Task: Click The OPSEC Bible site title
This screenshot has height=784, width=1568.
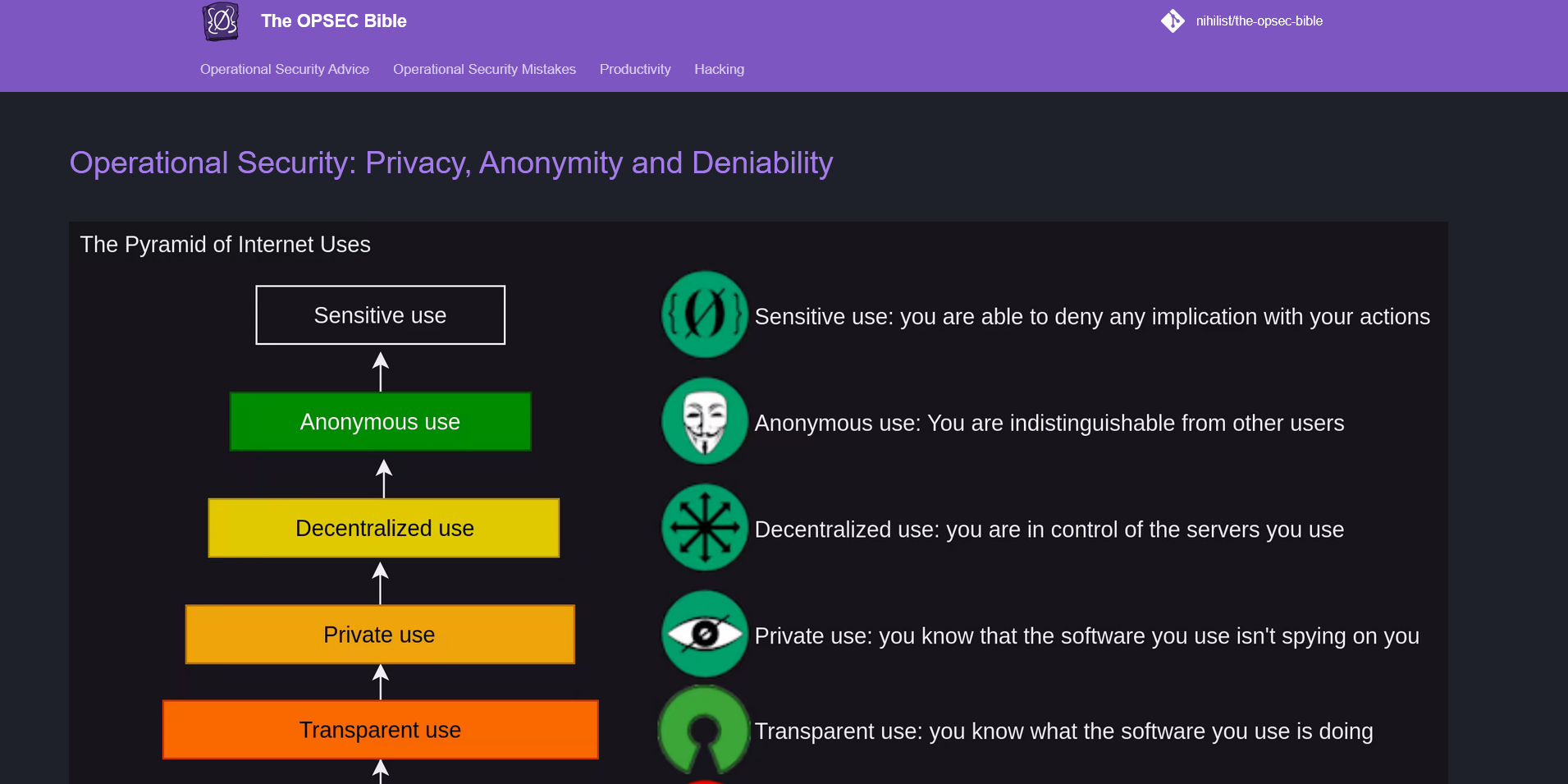Action: click(x=333, y=21)
